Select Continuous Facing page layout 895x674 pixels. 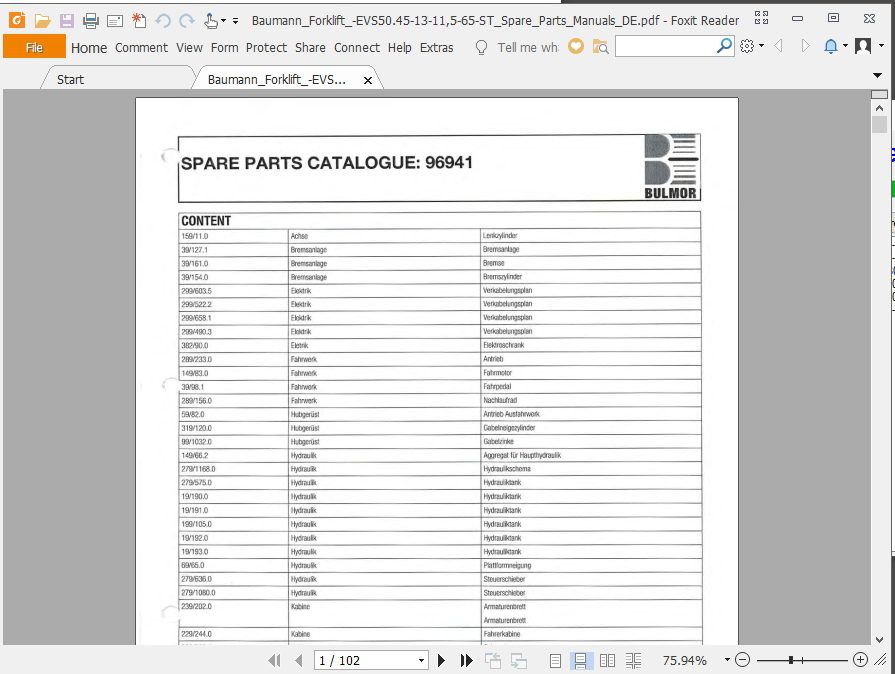(633, 659)
